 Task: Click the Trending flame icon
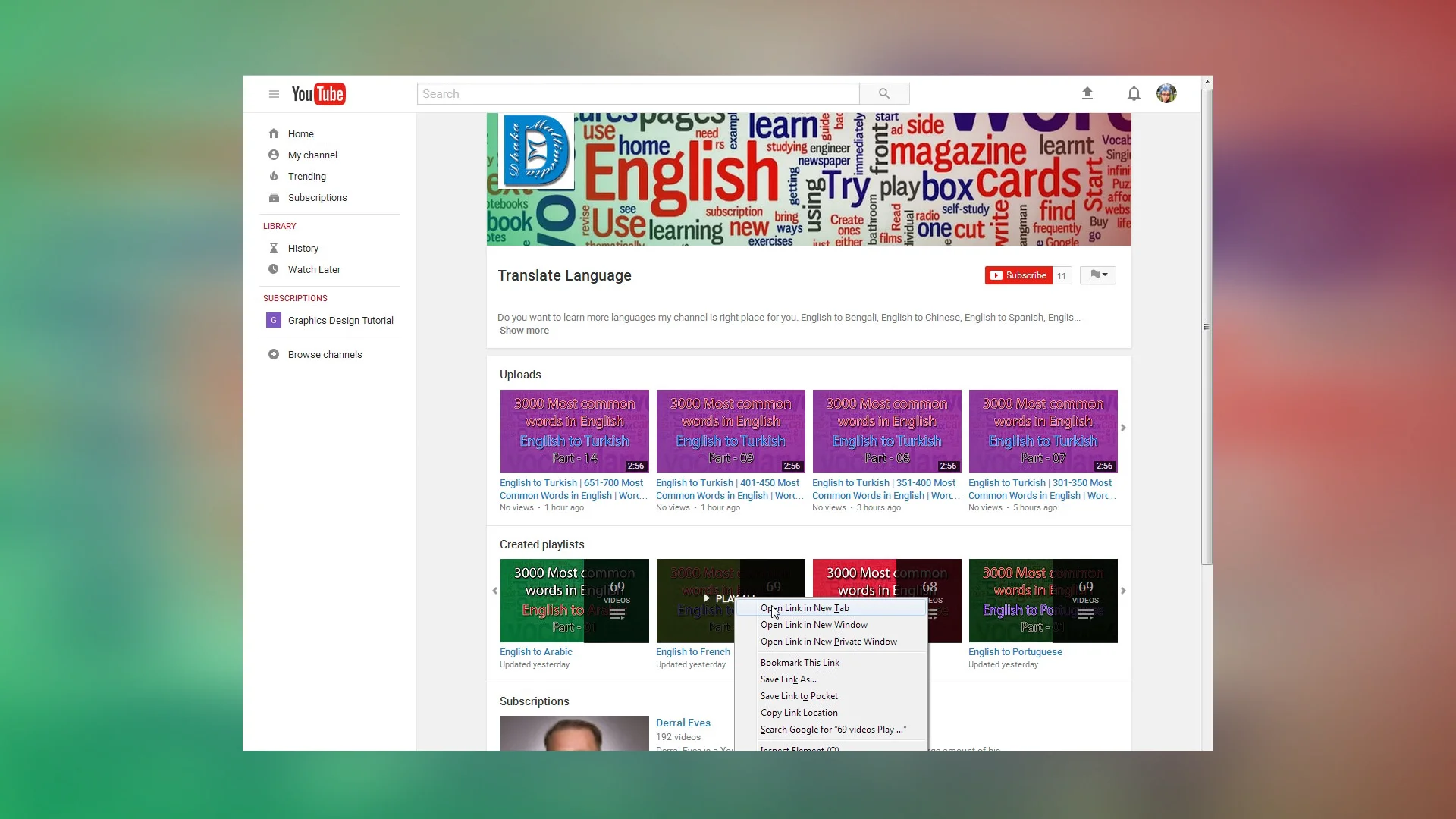(x=274, y=176)
